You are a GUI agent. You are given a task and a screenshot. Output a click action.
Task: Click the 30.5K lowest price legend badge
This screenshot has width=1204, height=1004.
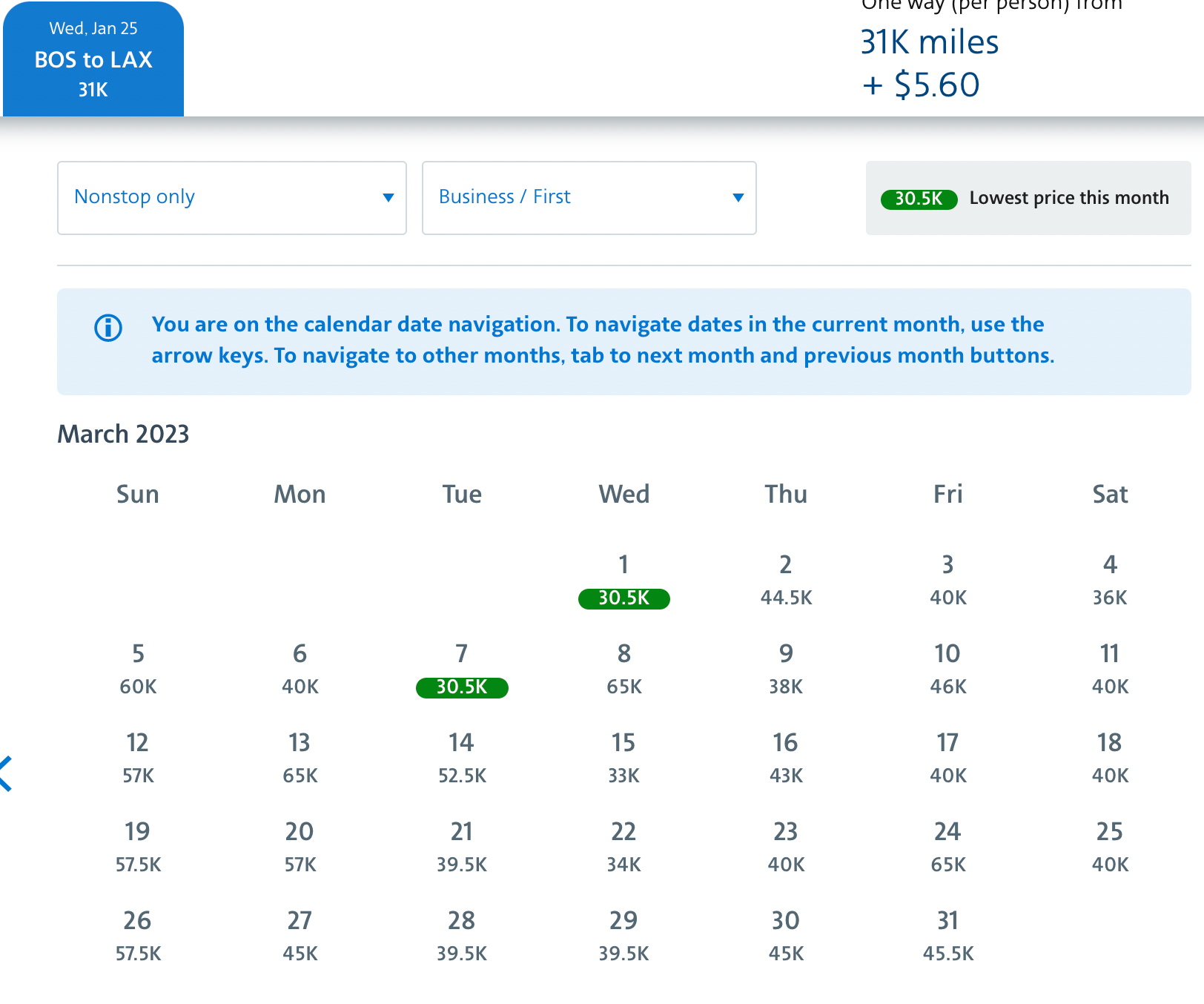[x=919, y=199]
